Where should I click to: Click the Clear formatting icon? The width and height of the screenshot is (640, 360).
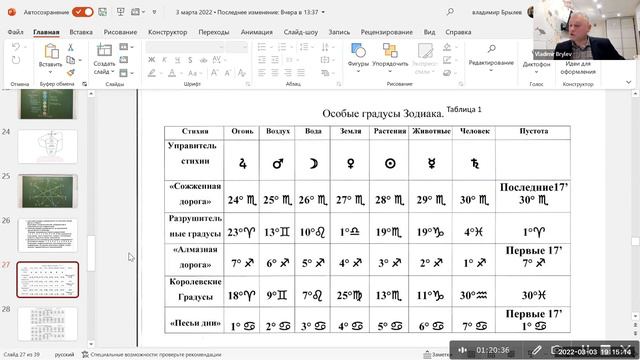[x=242, y=73]
